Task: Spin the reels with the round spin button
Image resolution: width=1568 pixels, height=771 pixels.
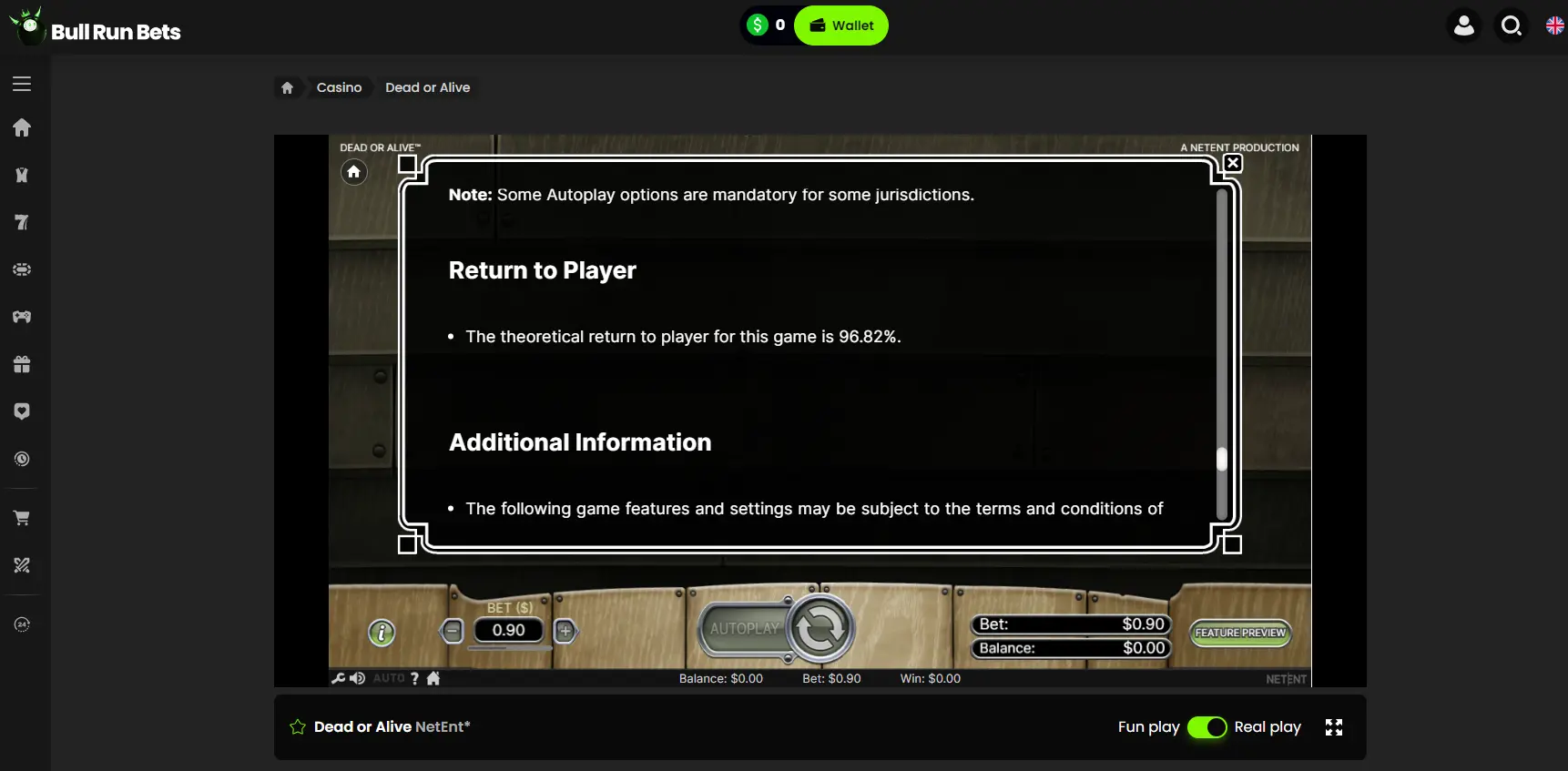Action: click(820, 628)
